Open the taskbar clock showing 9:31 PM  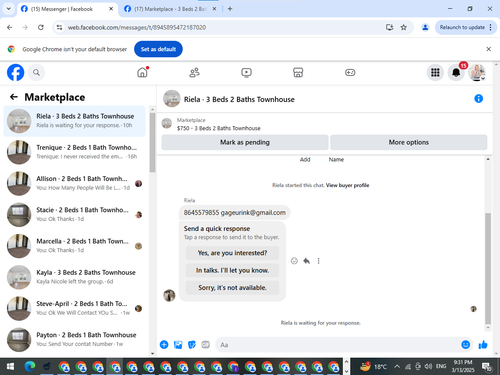pos(463,366)
